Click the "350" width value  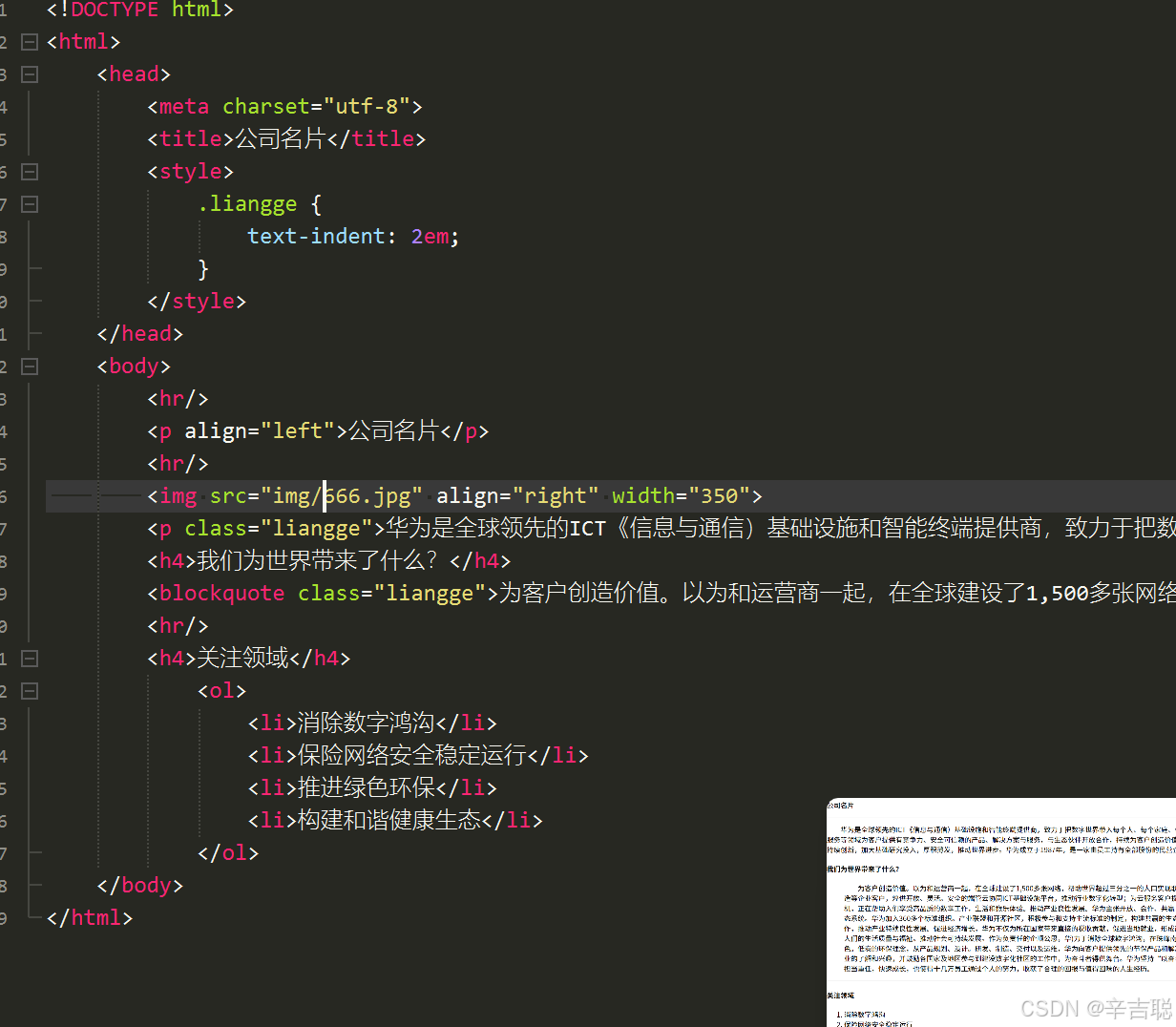click(720, 496)
